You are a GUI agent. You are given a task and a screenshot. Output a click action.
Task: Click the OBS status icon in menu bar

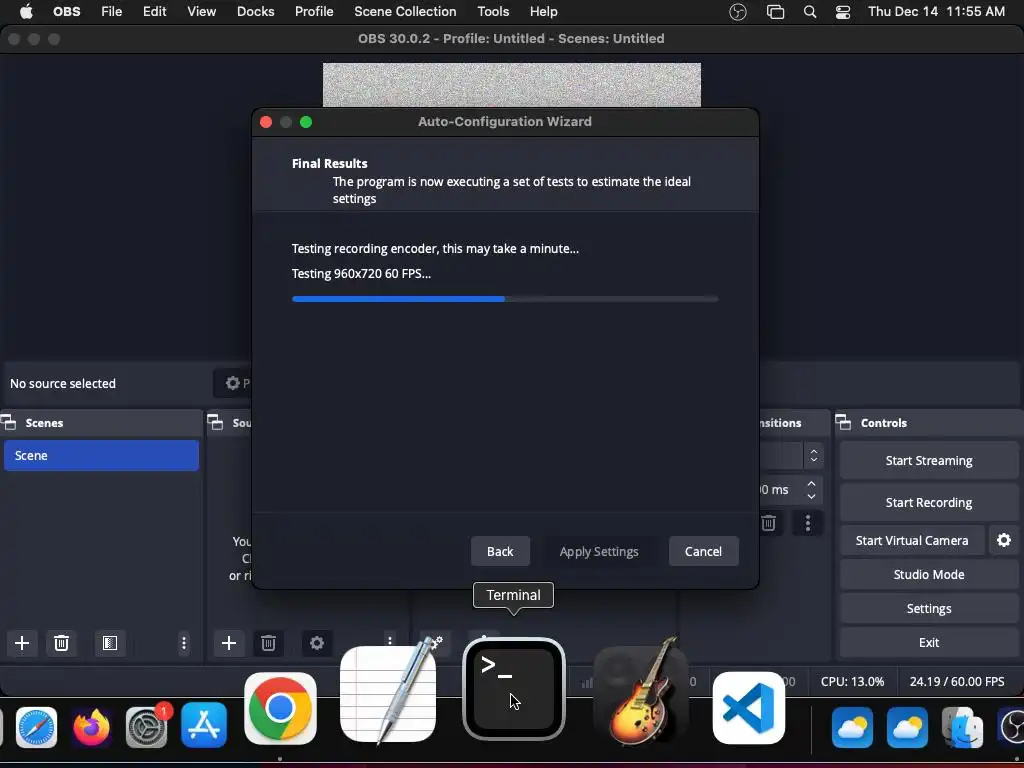(x=738, y=12)
